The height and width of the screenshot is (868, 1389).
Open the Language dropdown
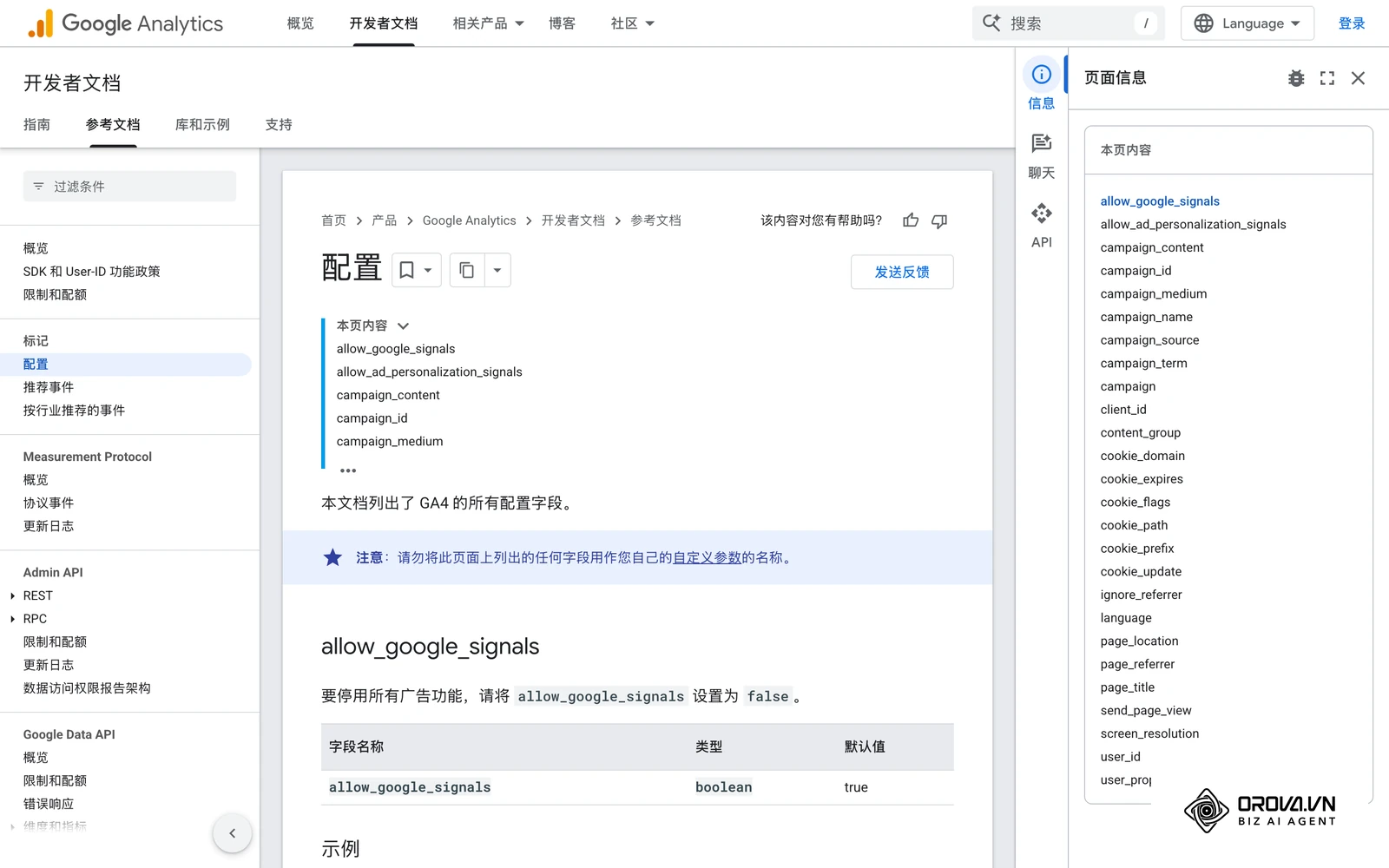(1247, 23)
